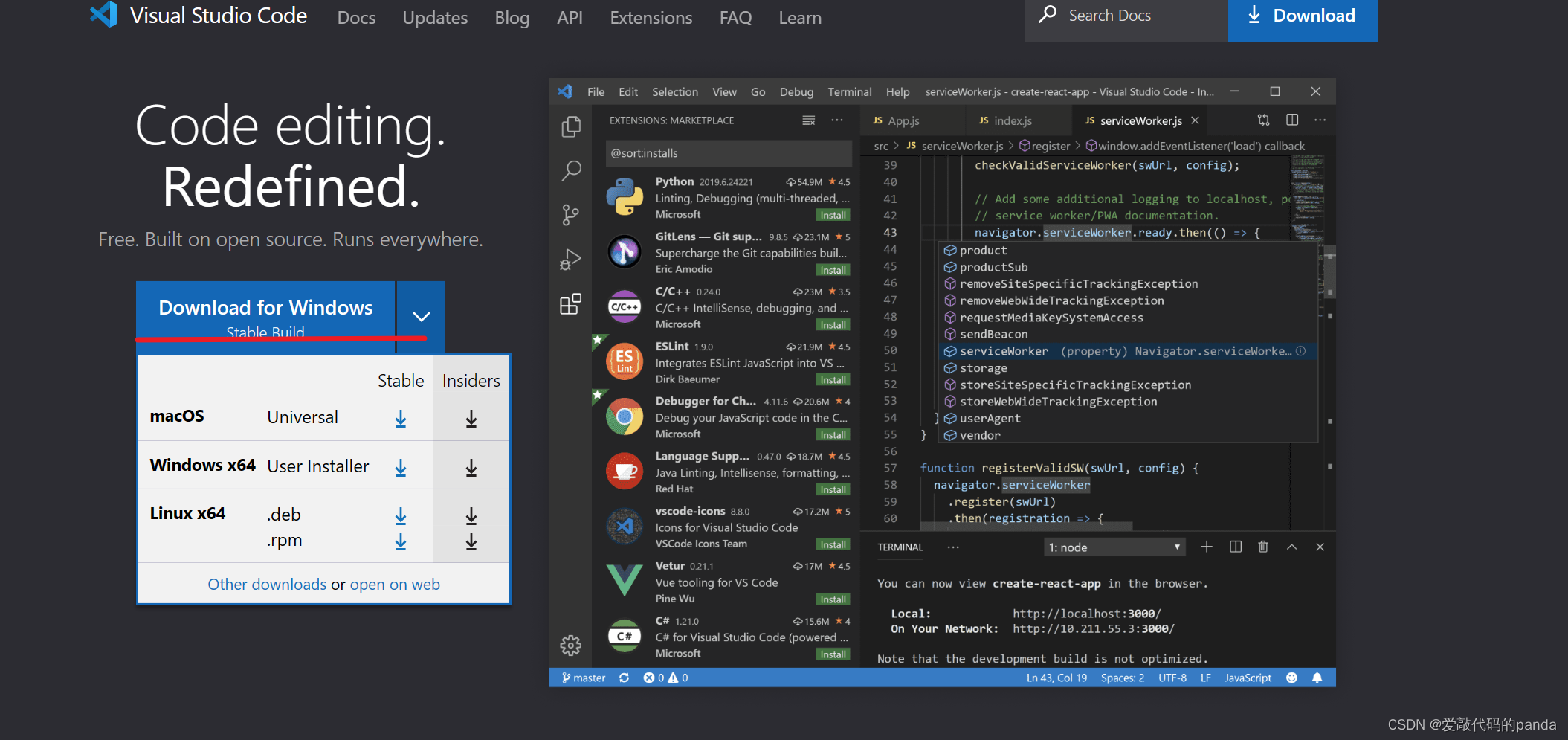This screenshot has width=1568, height=740.
Task: Click Download for Windows Stable Build
Action: coord(265,317)
